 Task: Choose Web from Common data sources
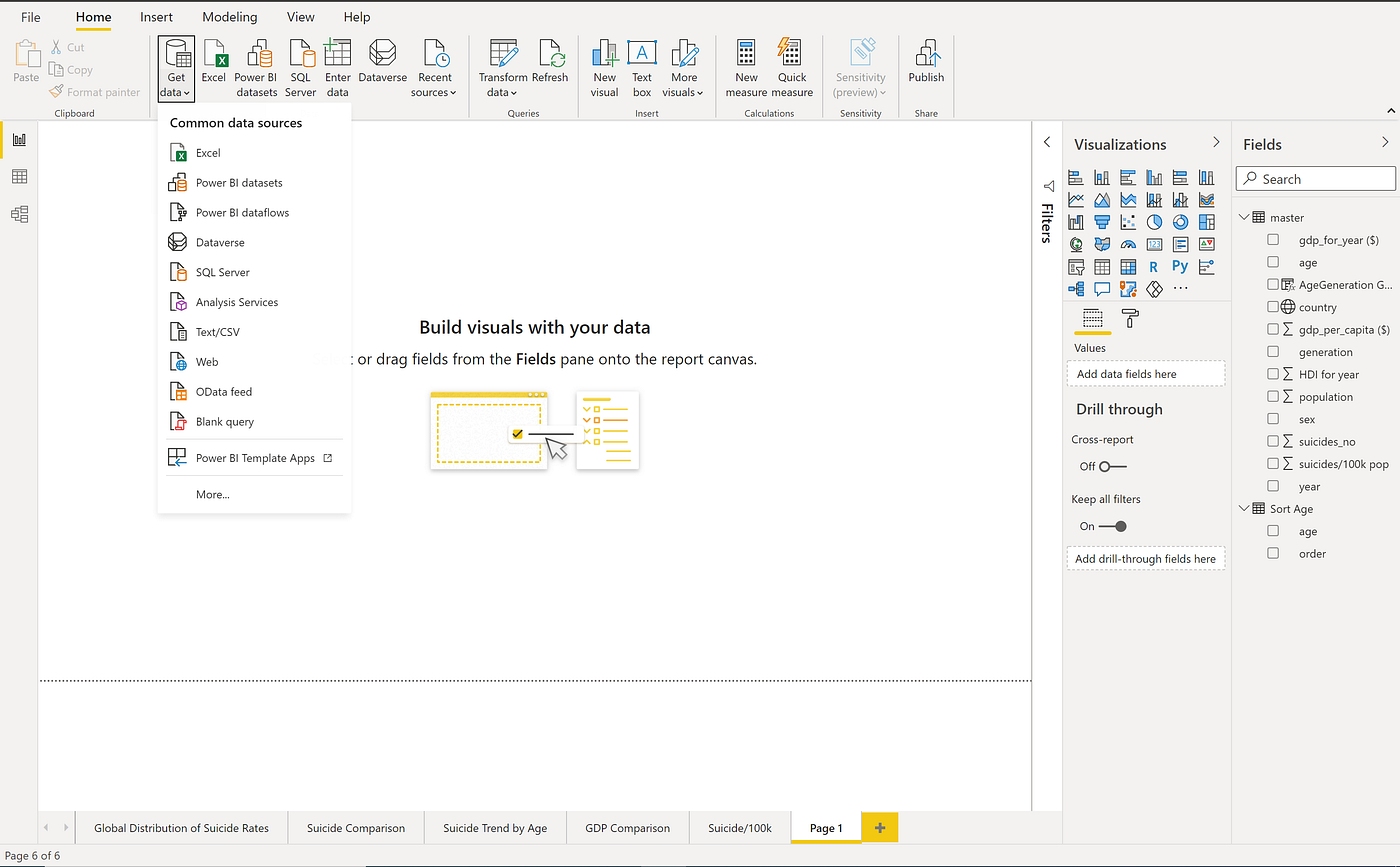254,362
